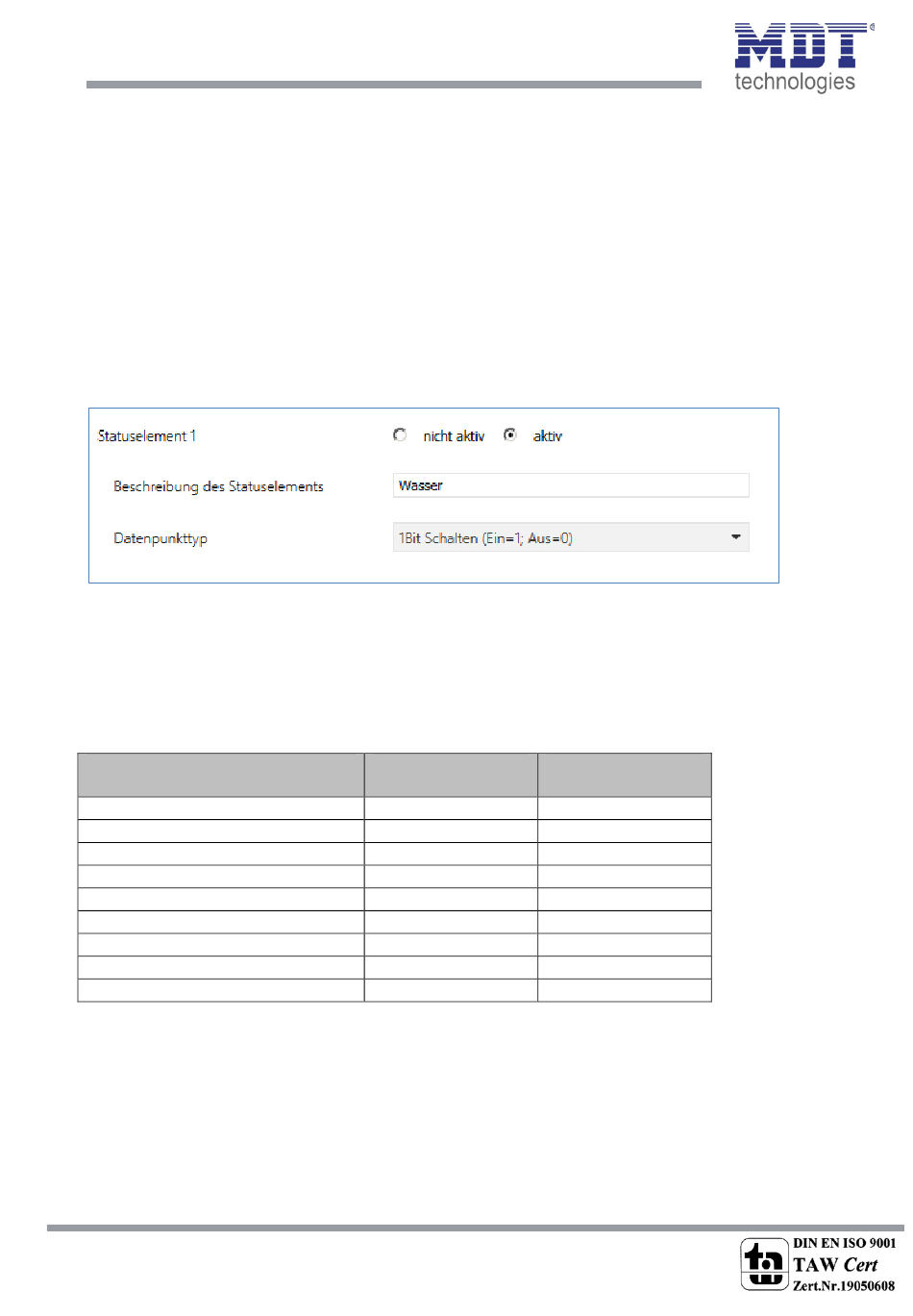The width and height of the screenshot is (913, 1316).
Task: Open the Datenpunkttyp combo box showing 1Bit Schalten
Action: (557, 537)
